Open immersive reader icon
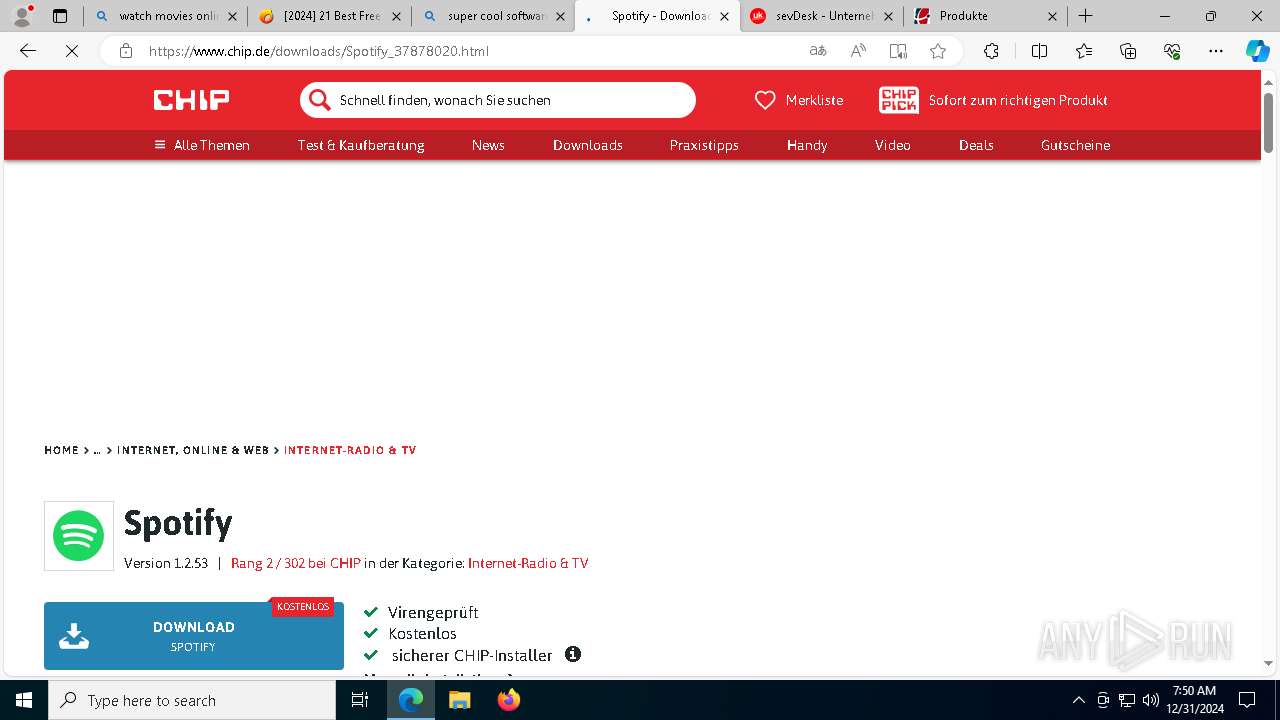Image resolution: width=1280 pixels, height=720 pixels. click(x=898, y=51)
